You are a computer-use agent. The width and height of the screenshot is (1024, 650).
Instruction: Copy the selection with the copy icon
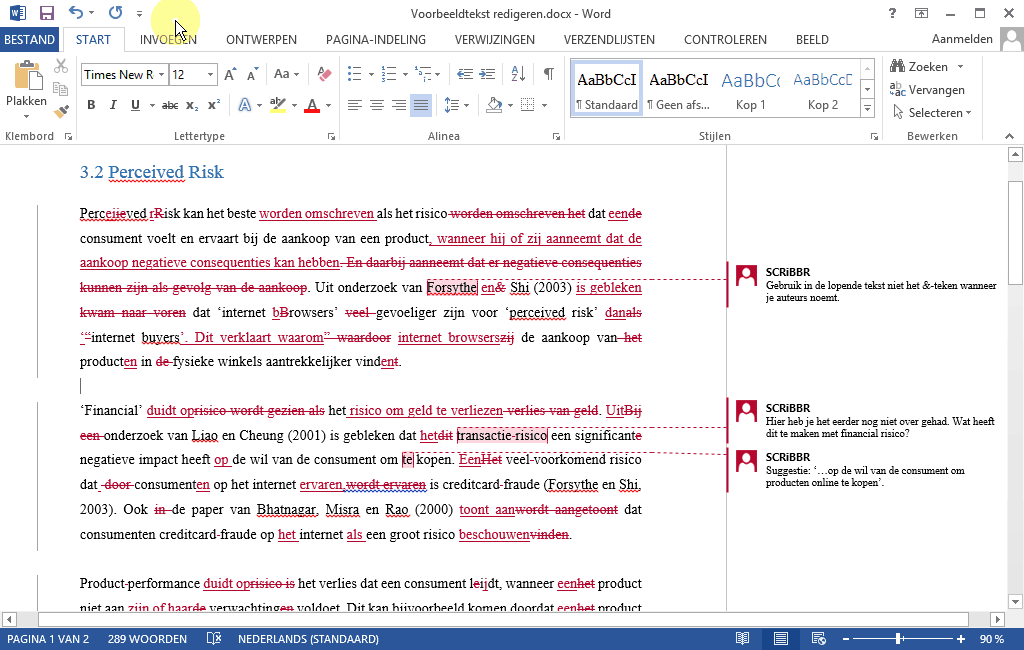[61, 89]
